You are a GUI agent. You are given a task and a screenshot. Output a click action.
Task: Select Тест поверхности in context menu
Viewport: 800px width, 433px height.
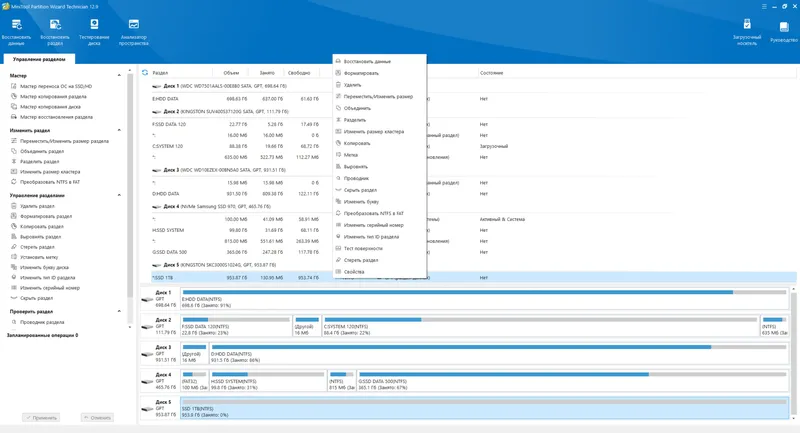pos(380,248)
